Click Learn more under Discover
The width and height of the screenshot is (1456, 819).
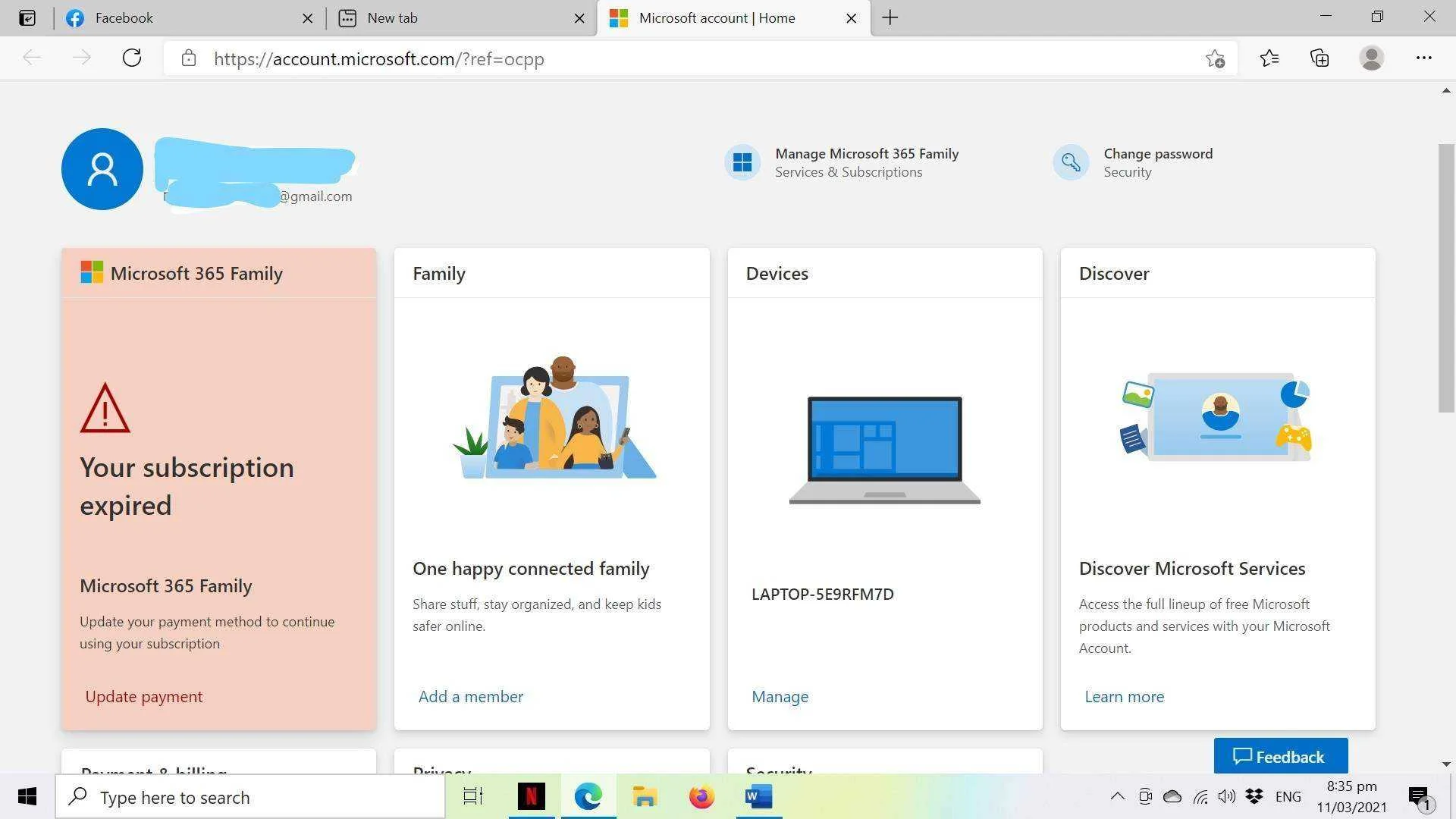(1125, 696)
